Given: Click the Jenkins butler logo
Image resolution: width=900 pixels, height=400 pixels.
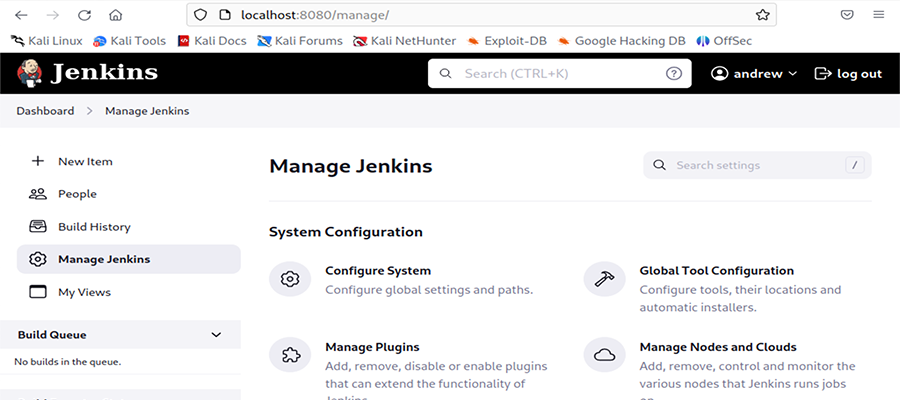Looking at the screenshot, I should click(x=29, y=73).
